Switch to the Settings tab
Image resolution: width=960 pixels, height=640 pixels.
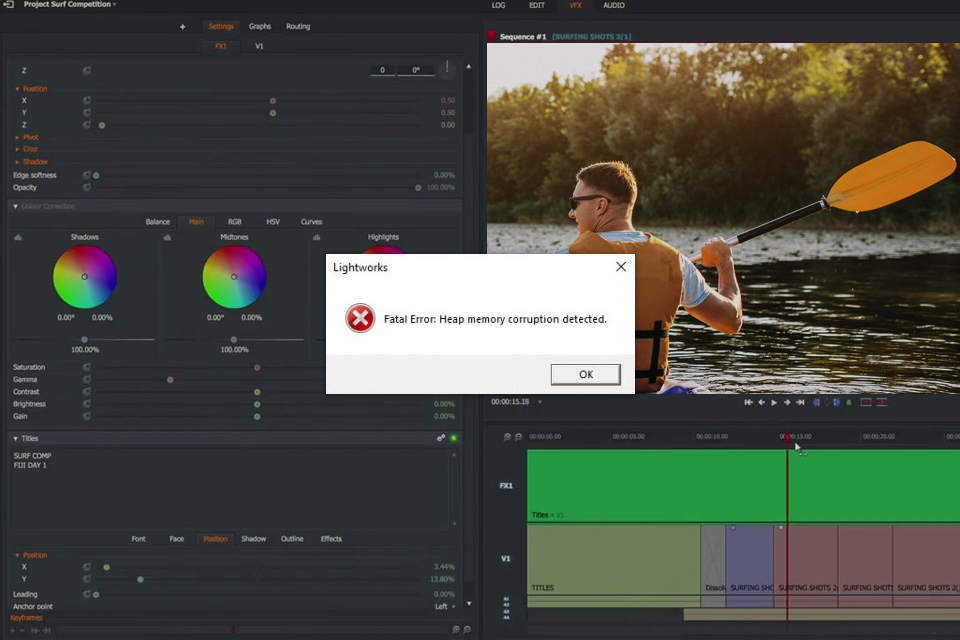[221, 26]
